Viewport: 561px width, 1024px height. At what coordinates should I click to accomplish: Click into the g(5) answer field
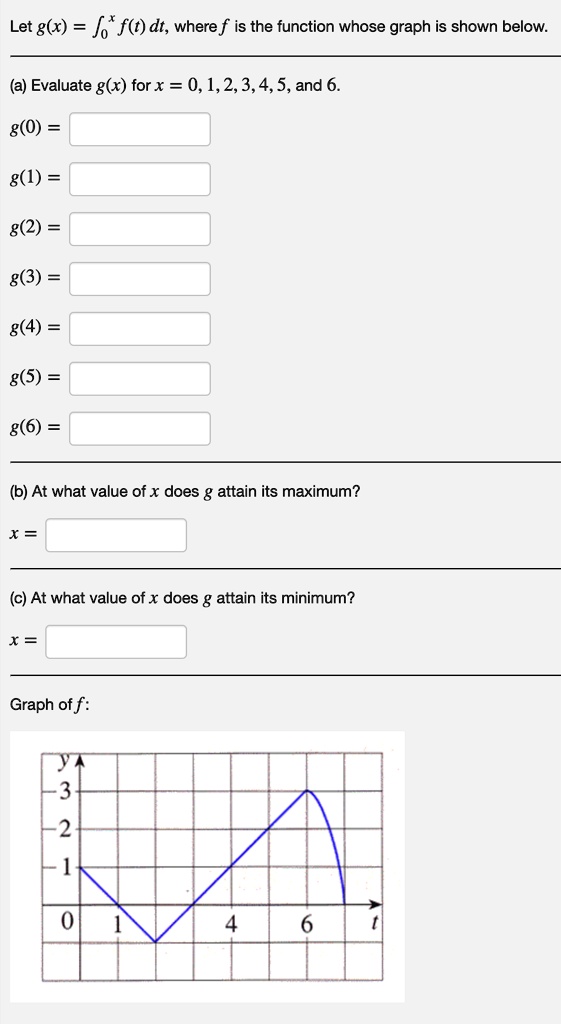[140, 379]
